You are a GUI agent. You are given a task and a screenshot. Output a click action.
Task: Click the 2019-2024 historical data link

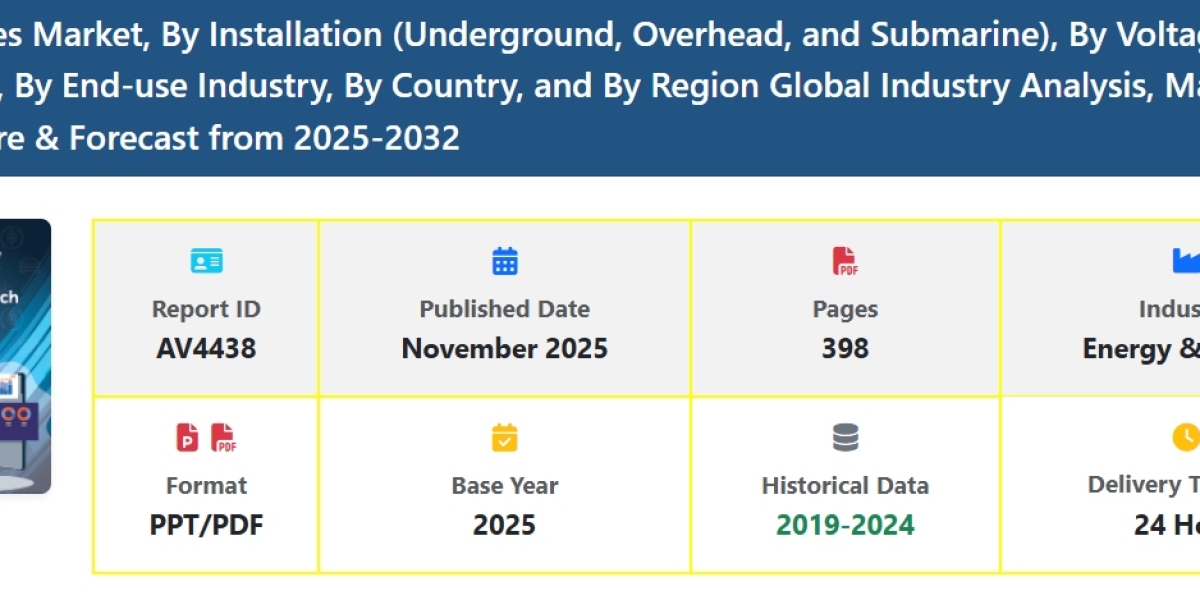[845, 523]
